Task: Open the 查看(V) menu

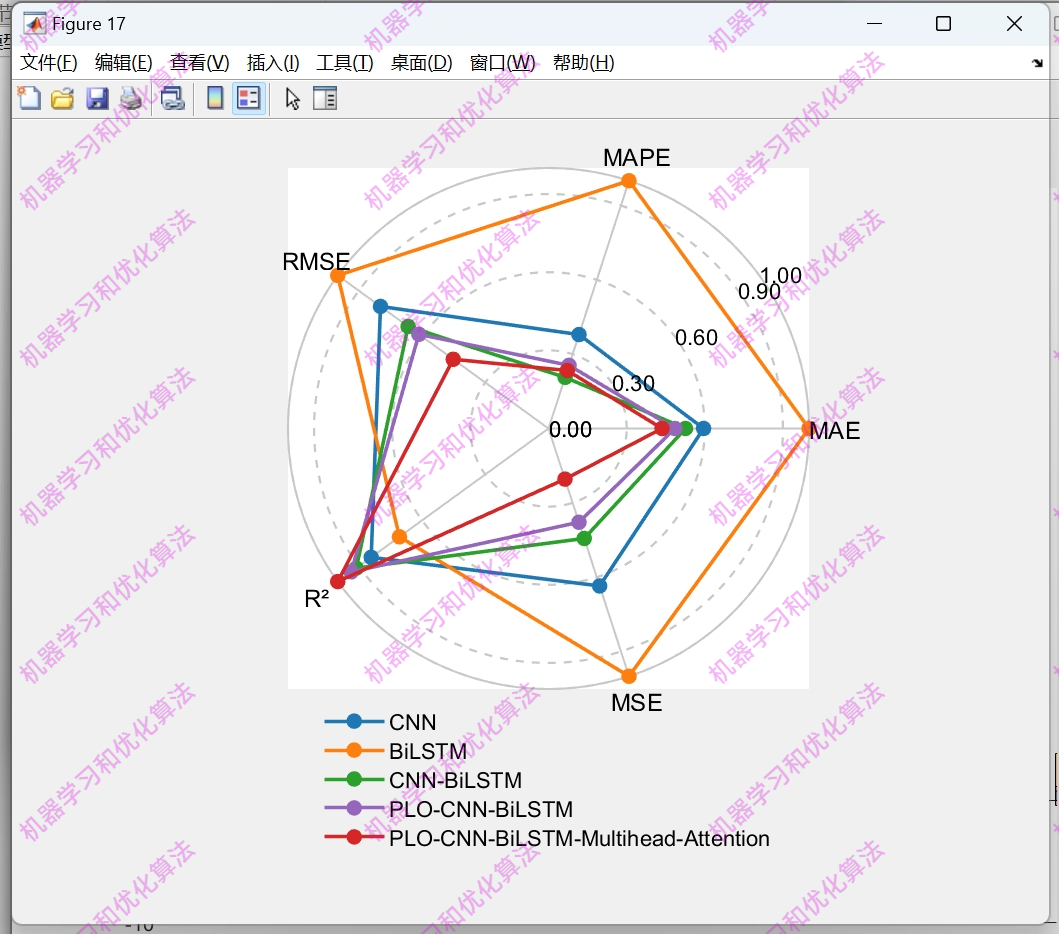Action: [x=199, y=63]
